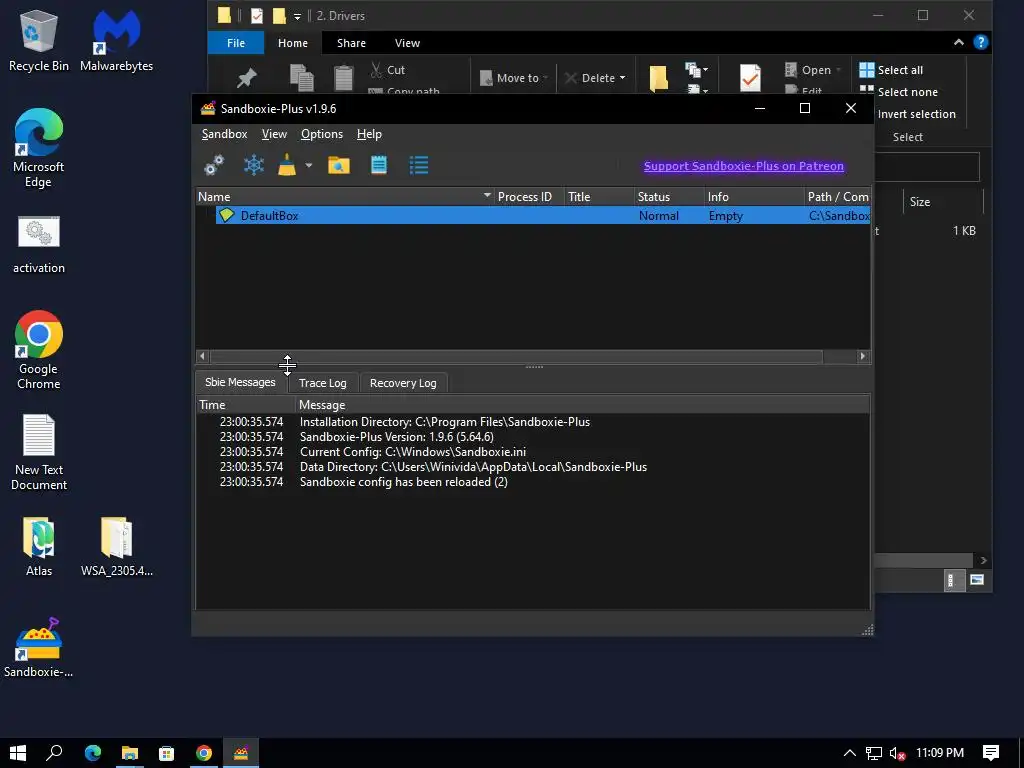Click Open button in Explorer ribbon
The image size is (1024, 768).
point(812,70)
